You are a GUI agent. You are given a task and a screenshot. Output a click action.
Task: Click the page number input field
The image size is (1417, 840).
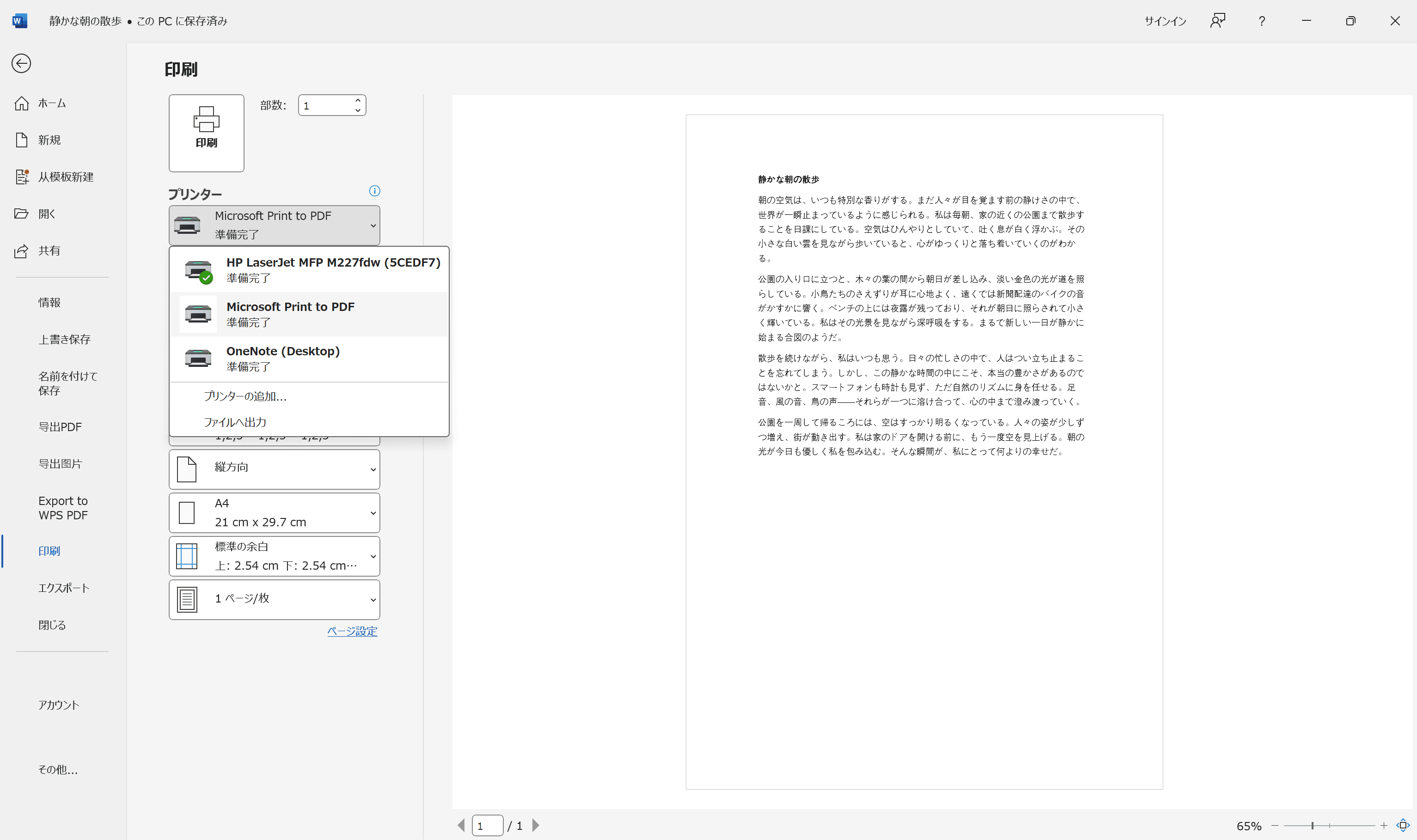pyautogui.click(x=488, y=825)
